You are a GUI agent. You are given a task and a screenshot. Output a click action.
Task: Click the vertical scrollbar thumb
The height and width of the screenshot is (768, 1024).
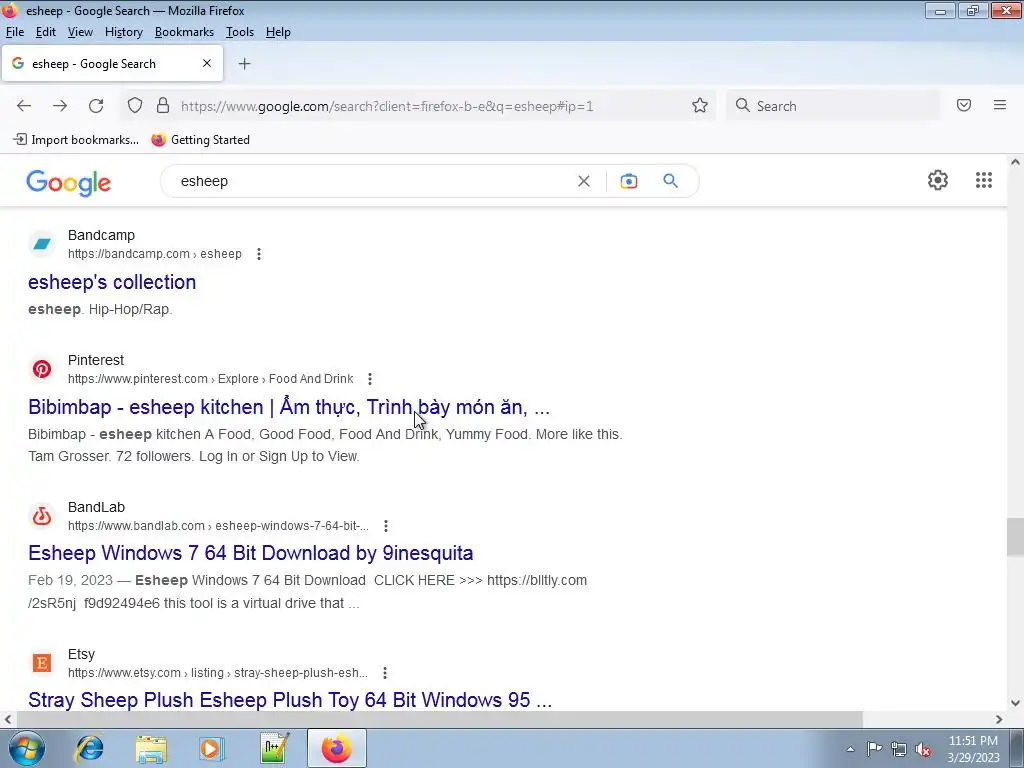(x=1015, y=537)
